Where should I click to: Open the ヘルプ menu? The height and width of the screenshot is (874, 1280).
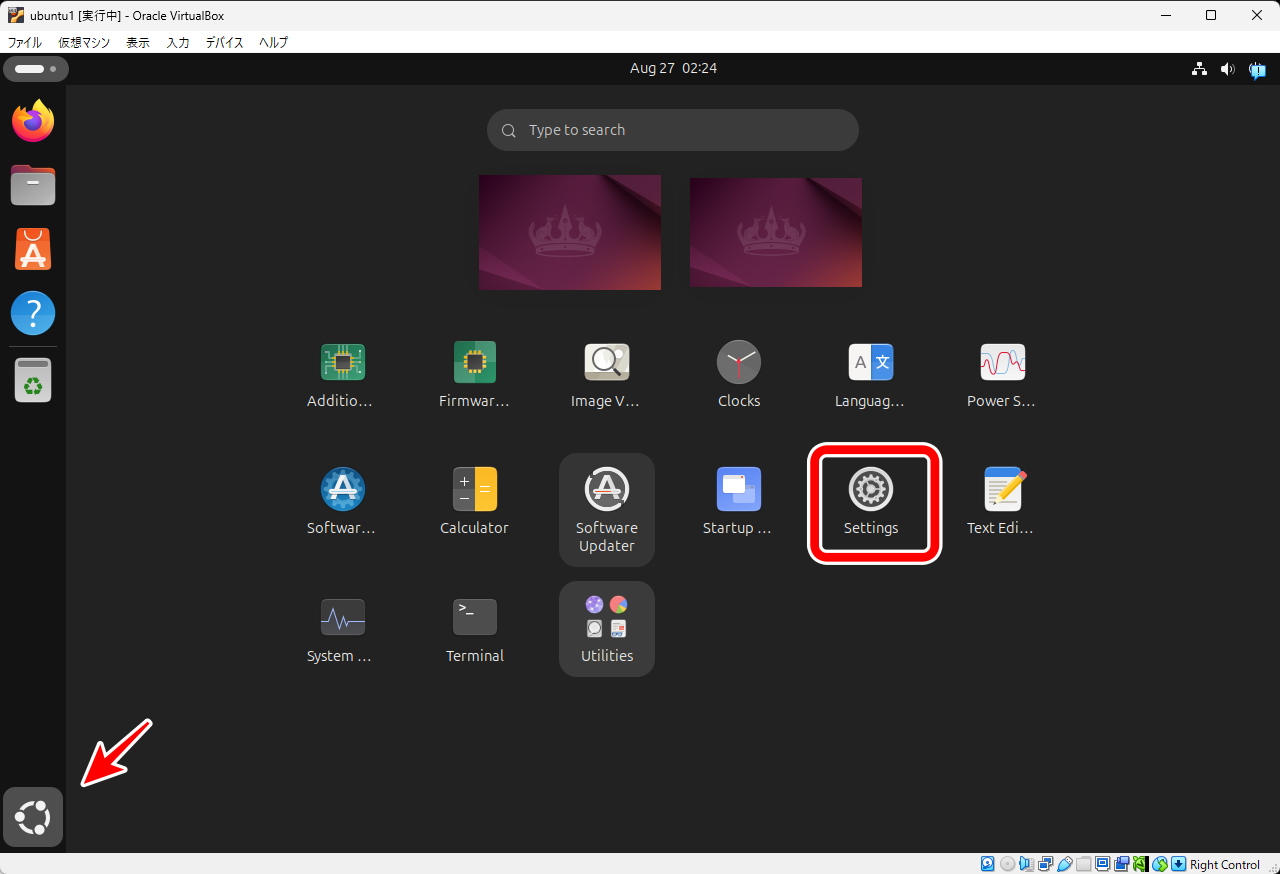pos(273,43)
